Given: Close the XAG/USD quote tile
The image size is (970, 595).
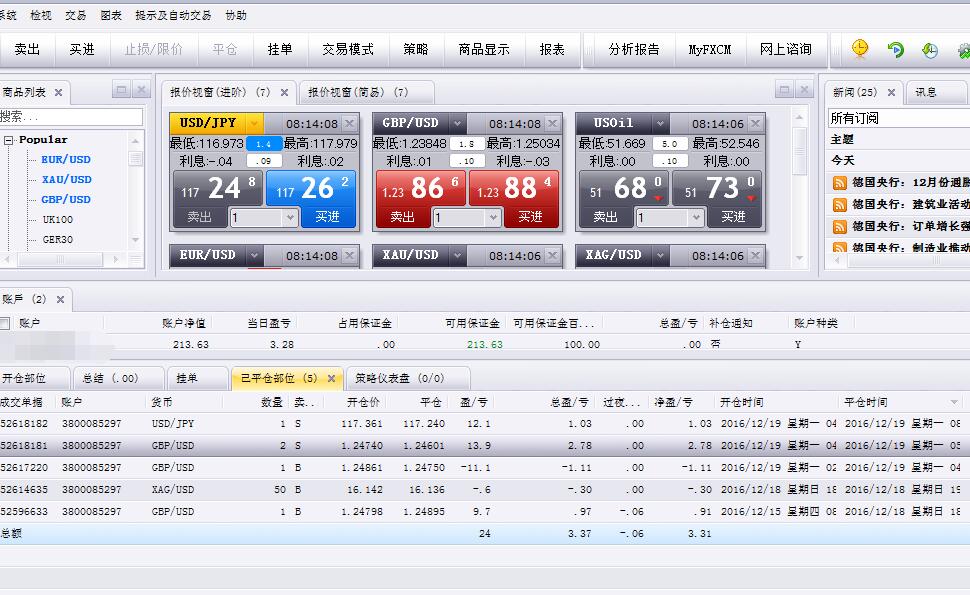Looking at the screenshot, I should (x=755, y=255).
